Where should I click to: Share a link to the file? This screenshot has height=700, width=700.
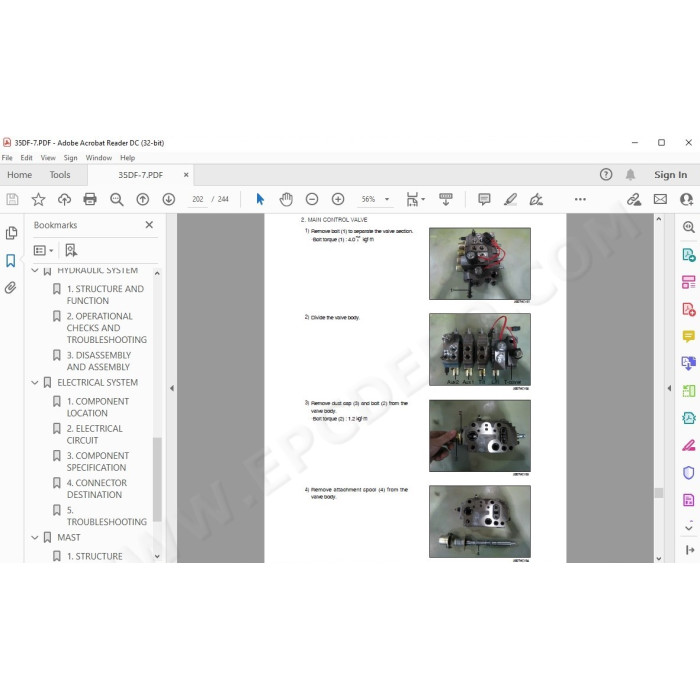(x=634, y=199)
